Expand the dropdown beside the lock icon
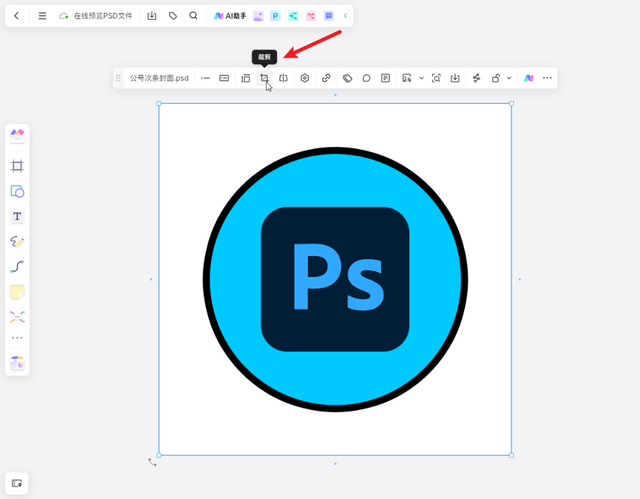This screenshot has height=499, width=640. [509, 78]
